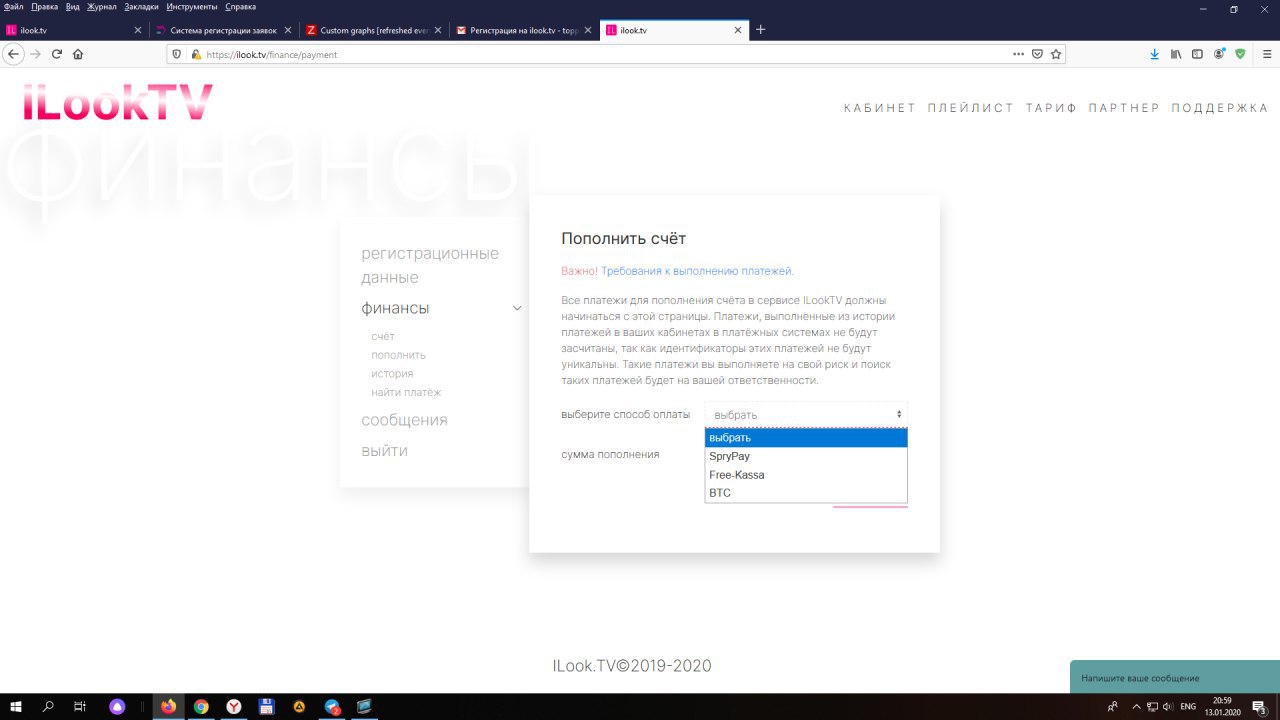Open the floppy disk taskbar app
This screenshot has height=720, width=1280.
click(x=266, y=706)
